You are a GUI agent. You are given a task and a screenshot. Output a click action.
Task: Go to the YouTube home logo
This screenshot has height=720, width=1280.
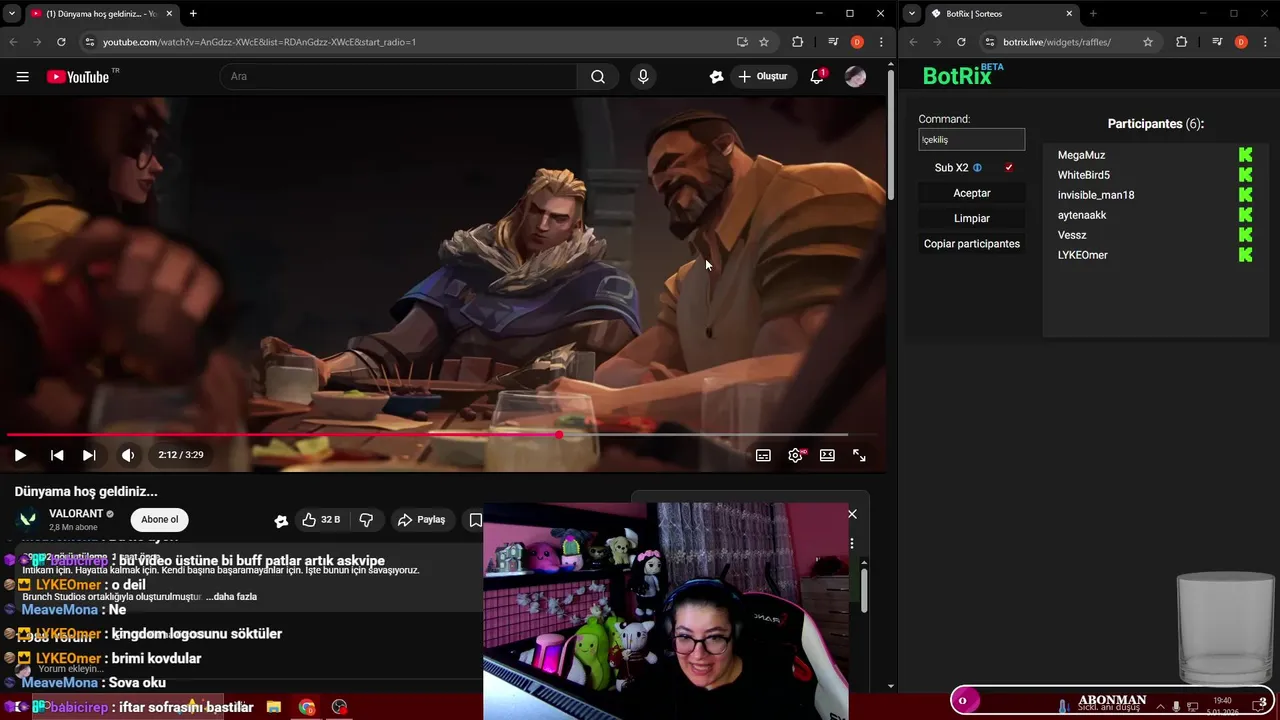click(x=78, y=77)
